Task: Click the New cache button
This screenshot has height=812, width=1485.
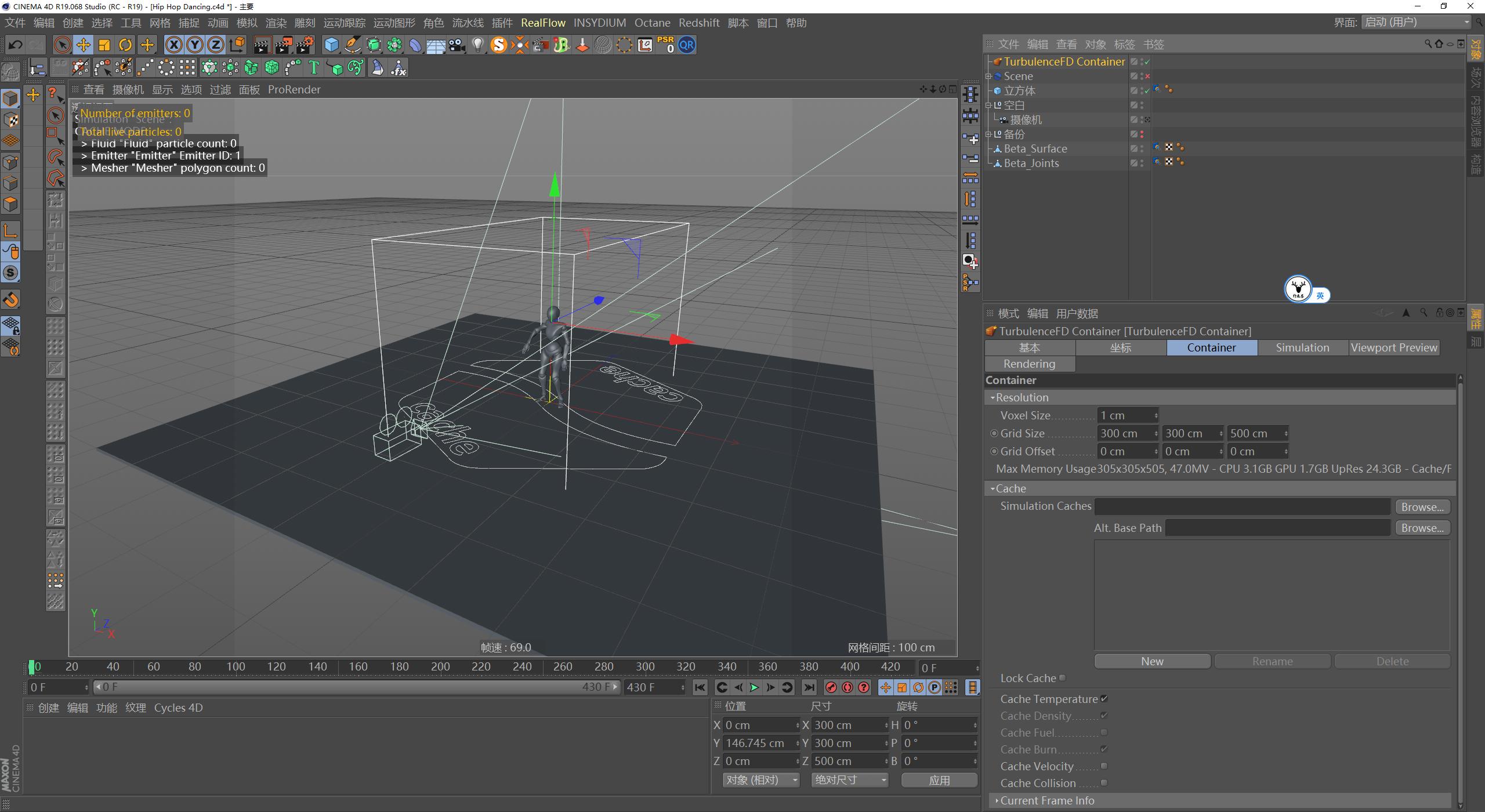Action: tap(1151, 661)
